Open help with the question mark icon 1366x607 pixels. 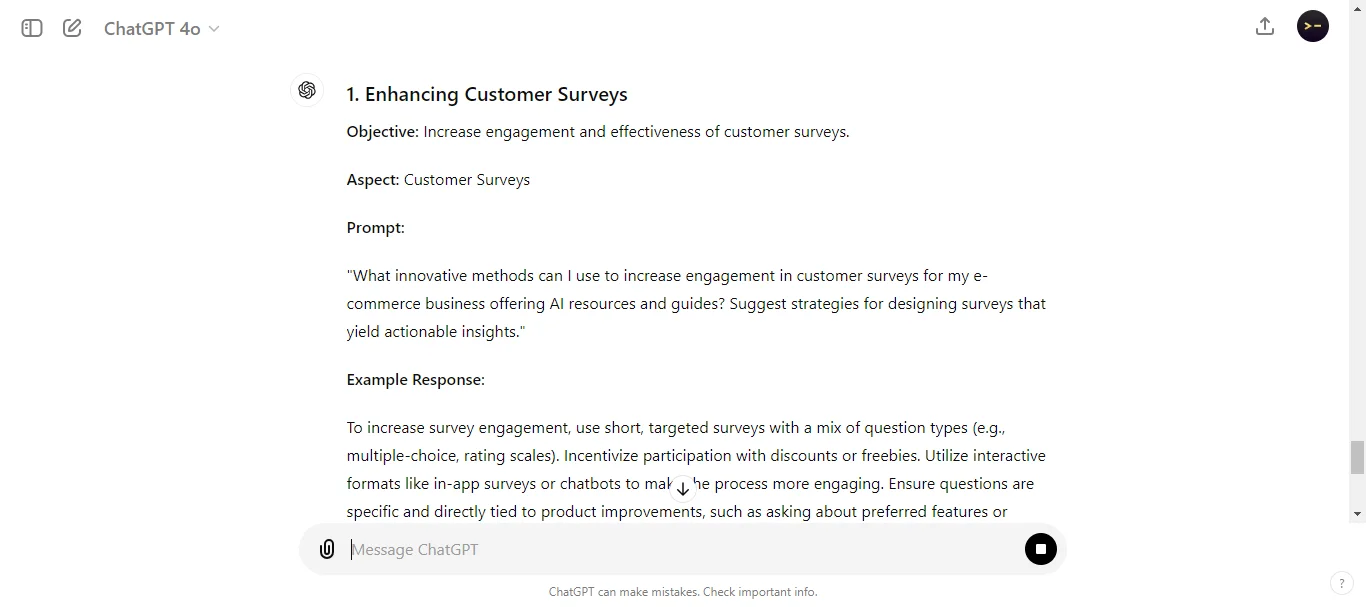point(1341,583)
